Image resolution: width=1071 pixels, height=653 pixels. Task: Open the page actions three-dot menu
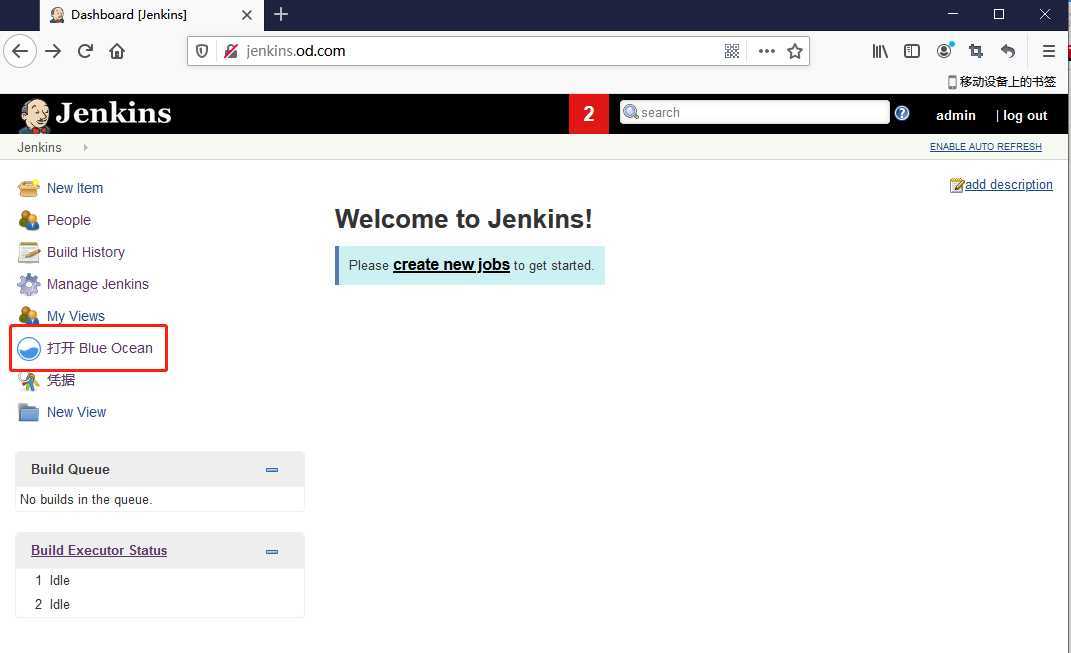766,51
